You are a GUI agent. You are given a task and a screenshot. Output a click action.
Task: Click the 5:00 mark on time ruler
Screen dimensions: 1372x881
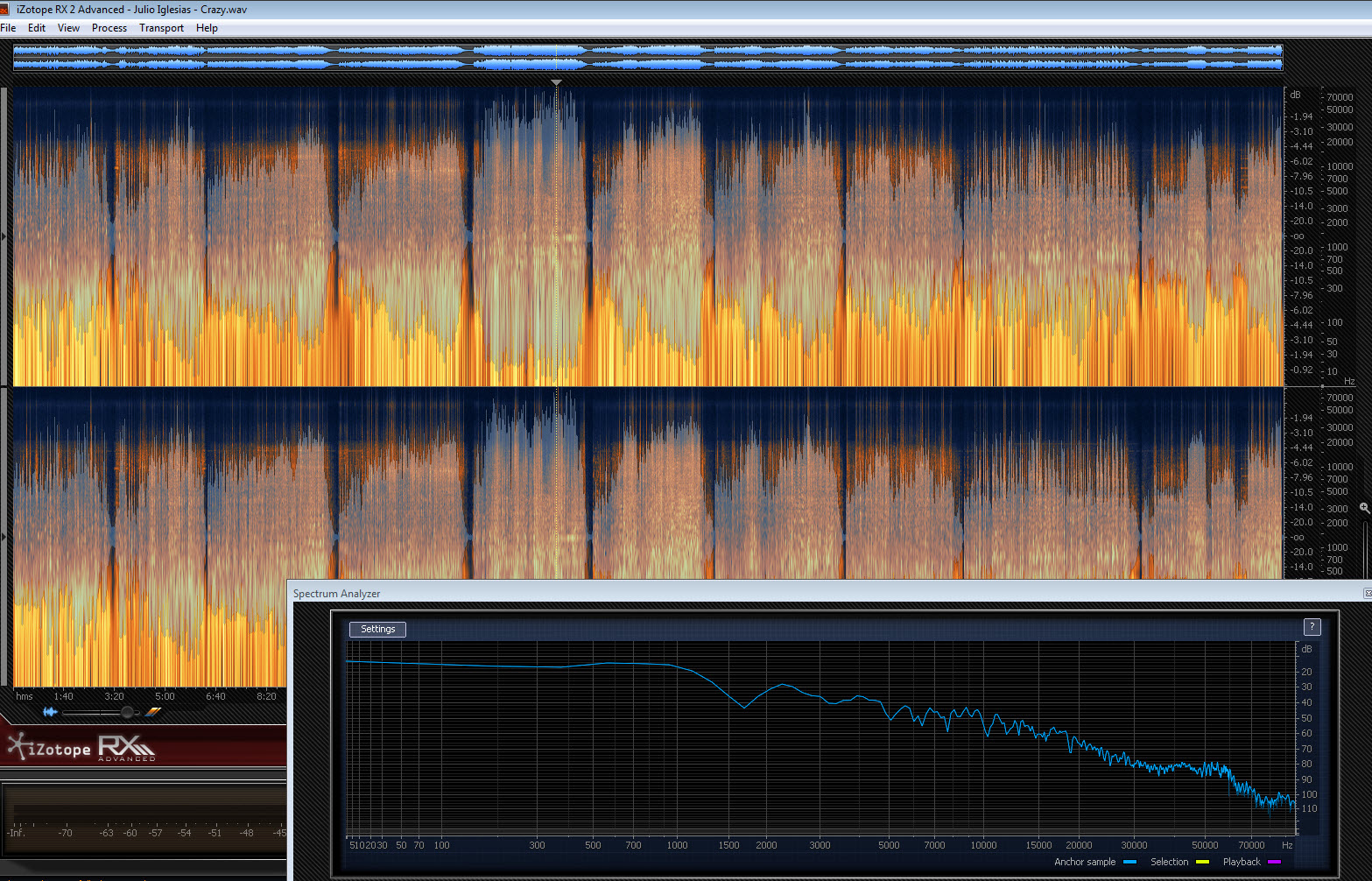point(165,696)
